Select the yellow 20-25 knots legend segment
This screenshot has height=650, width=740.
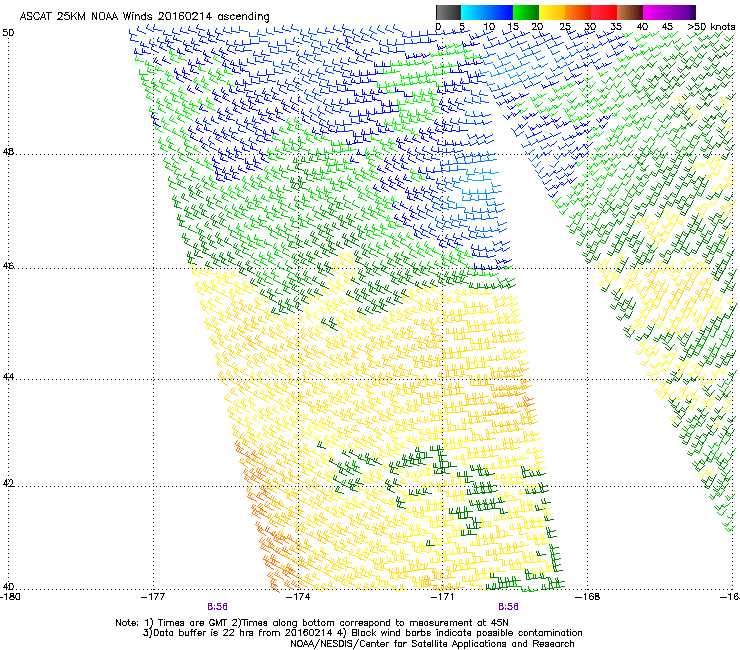(552, 12)
